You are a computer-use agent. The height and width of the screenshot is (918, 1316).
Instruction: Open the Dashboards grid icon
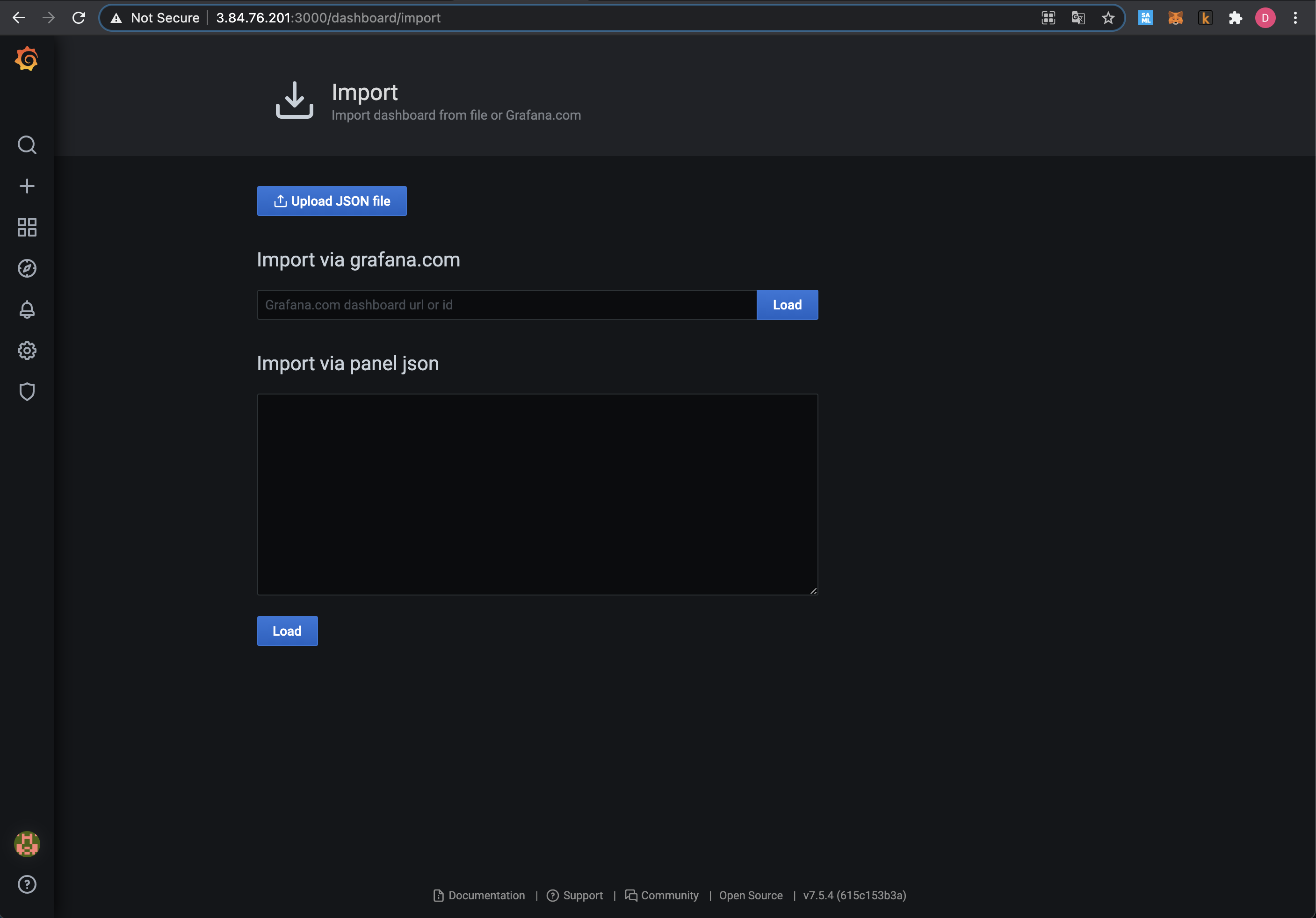[27, 228]
